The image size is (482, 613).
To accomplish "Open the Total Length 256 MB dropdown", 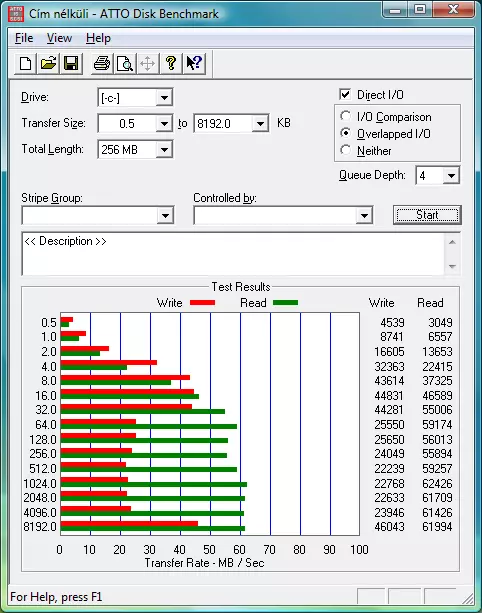I will tap(164, 150).
